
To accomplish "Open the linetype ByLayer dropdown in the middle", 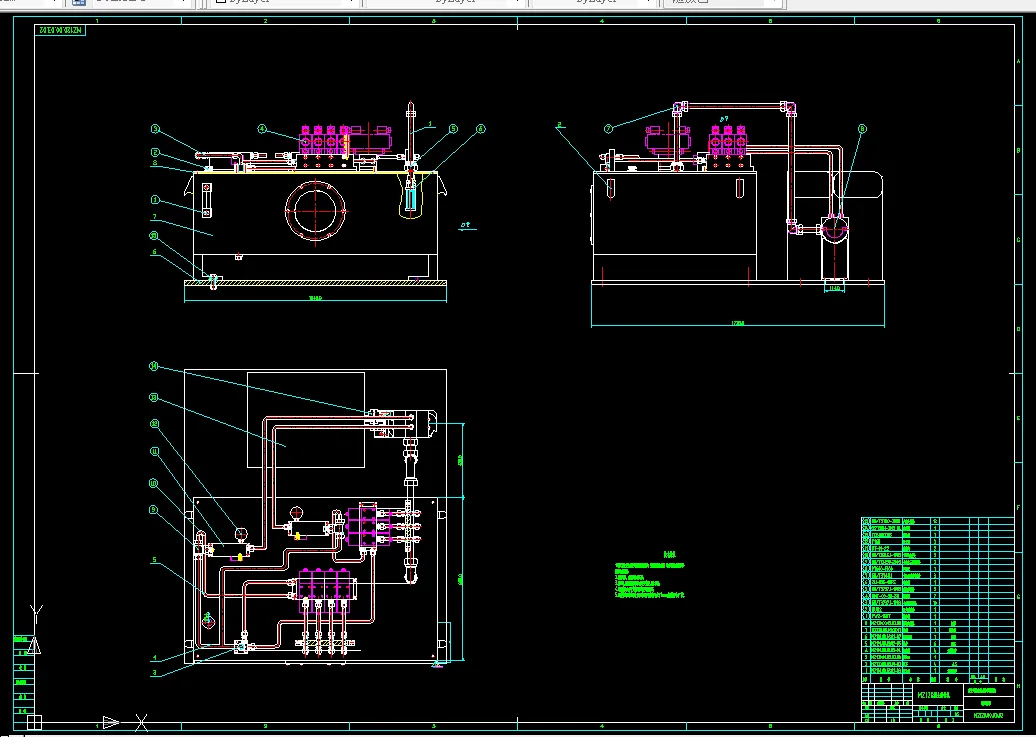I will [445, 2].
